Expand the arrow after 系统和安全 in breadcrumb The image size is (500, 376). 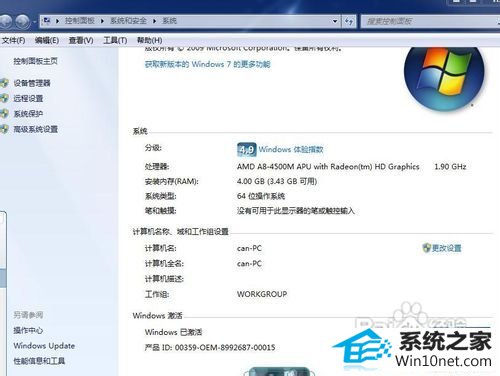click(154, 21)
